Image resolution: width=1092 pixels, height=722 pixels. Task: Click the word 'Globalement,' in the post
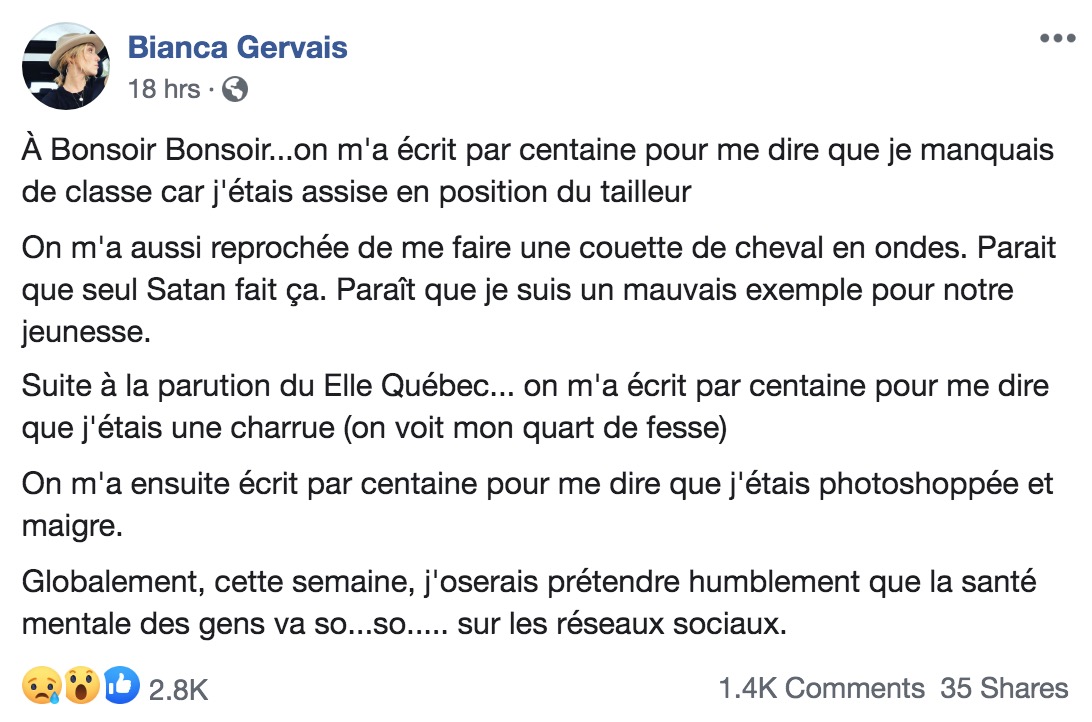113,582
